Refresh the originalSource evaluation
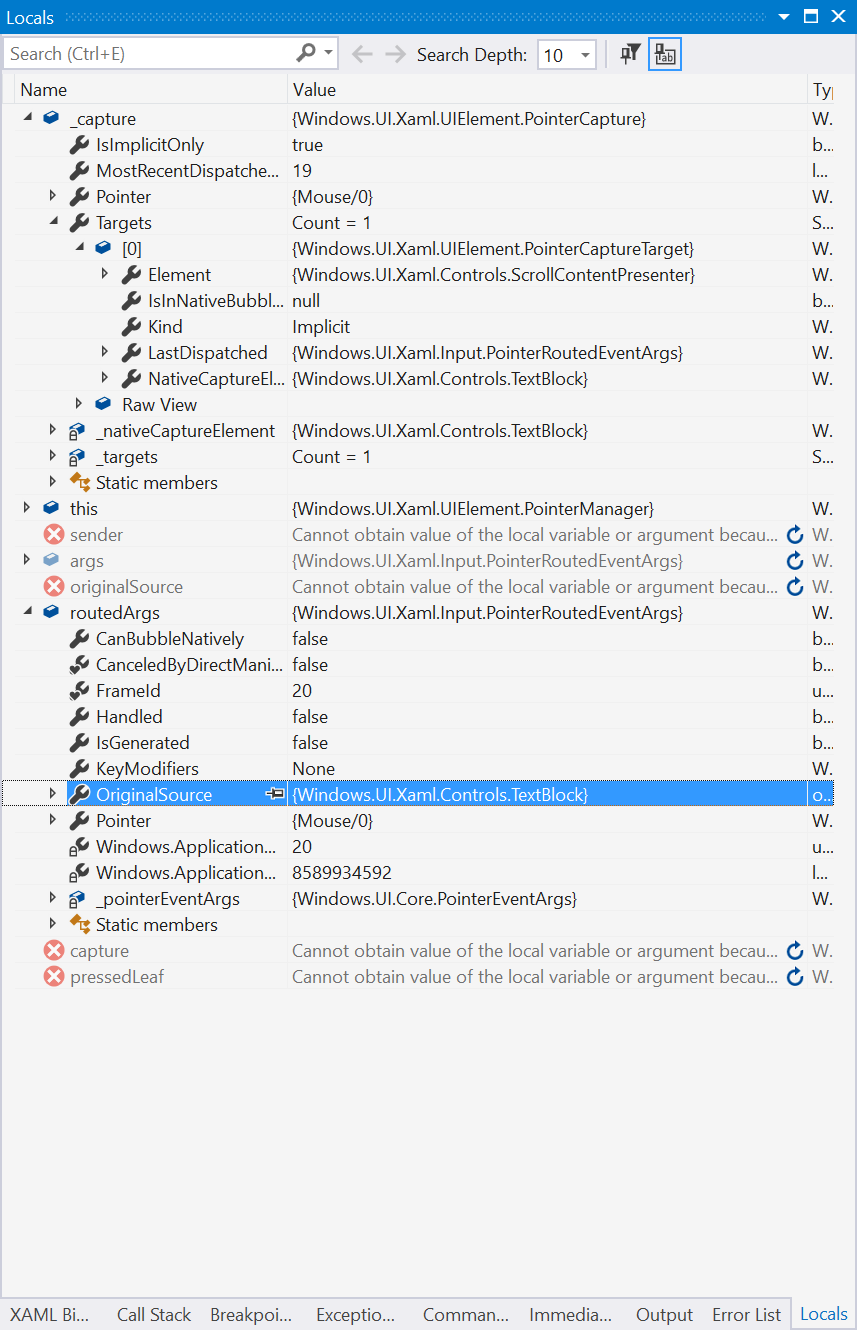This screenshot has height=1330, width=857. point(795,586)
